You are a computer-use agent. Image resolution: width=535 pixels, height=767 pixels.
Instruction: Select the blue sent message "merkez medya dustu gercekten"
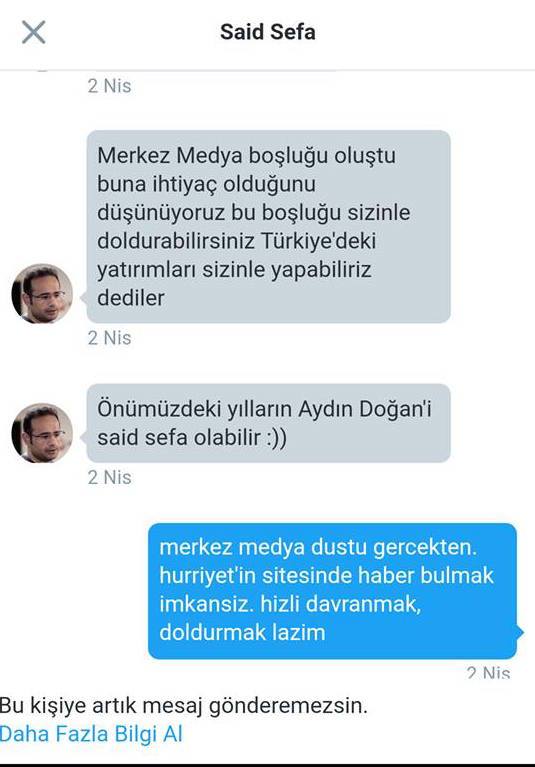(333, 591)
